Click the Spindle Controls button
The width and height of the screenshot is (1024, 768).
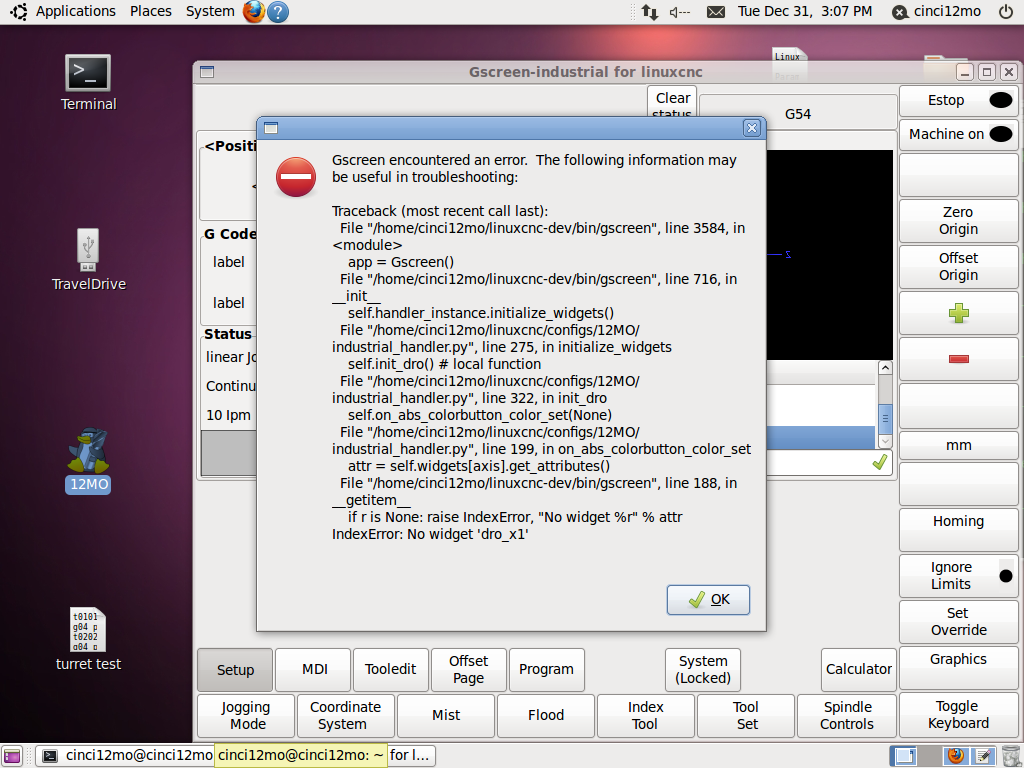[x=846, y=716]
